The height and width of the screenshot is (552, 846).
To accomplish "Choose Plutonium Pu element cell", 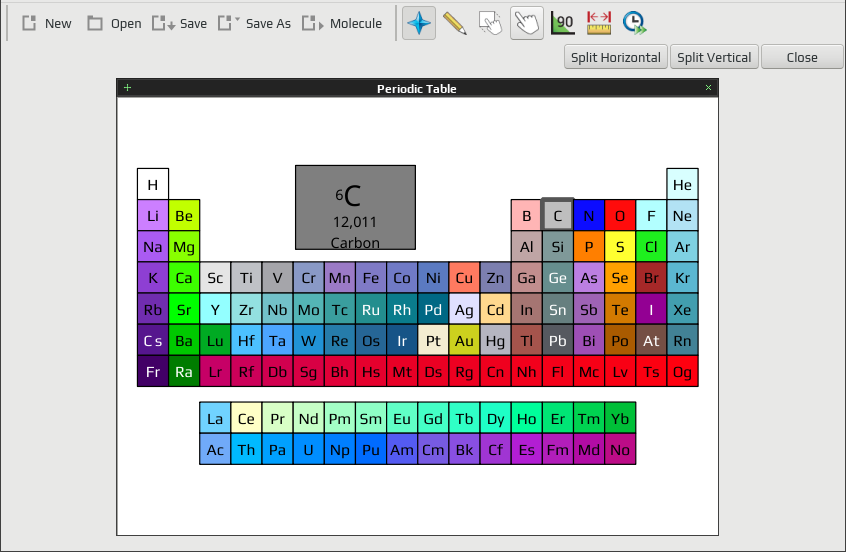I will click(371, 449).
